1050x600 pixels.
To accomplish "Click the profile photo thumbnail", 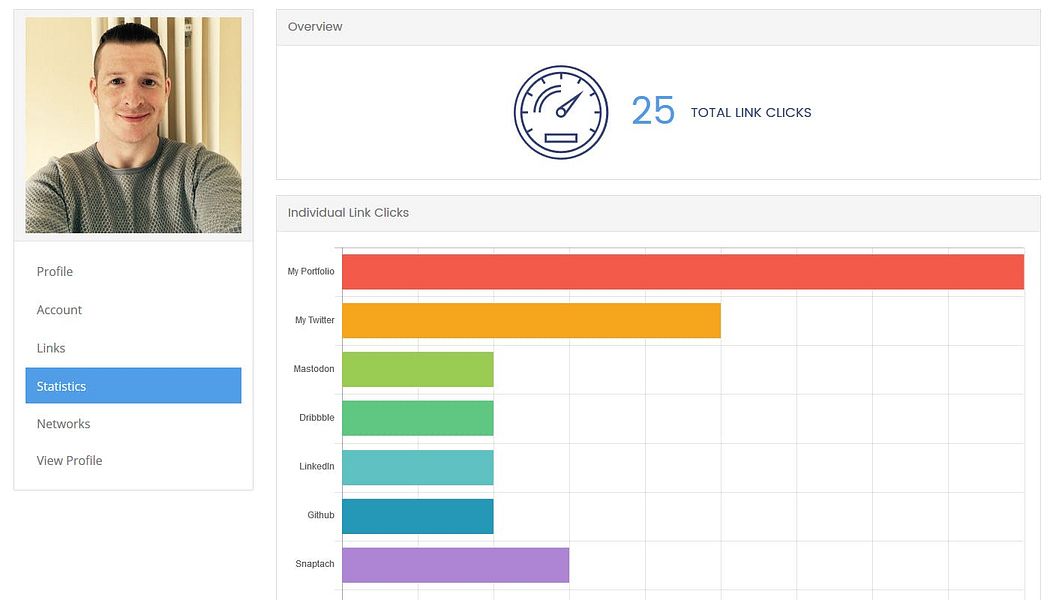I will pyautogui.click(x=133, y=125).
